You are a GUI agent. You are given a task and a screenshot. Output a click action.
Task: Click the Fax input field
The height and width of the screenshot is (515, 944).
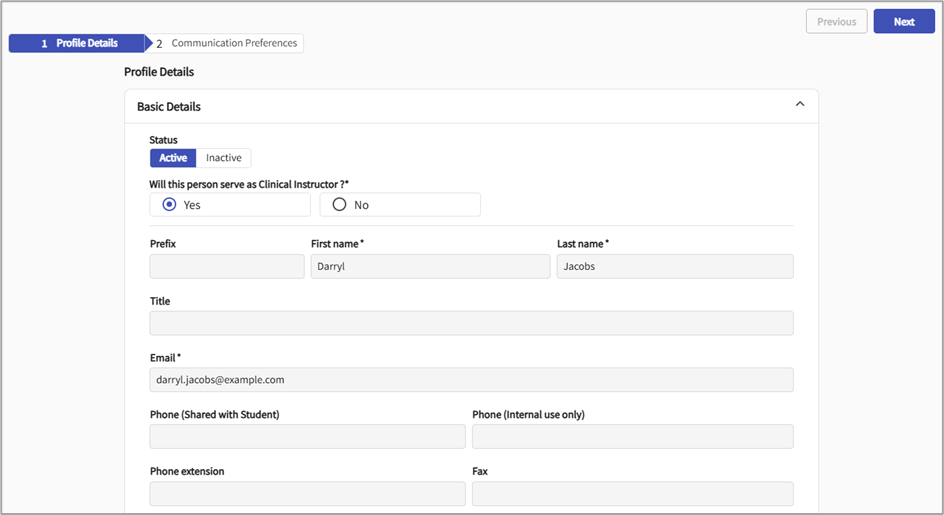(x=632, y=493)
